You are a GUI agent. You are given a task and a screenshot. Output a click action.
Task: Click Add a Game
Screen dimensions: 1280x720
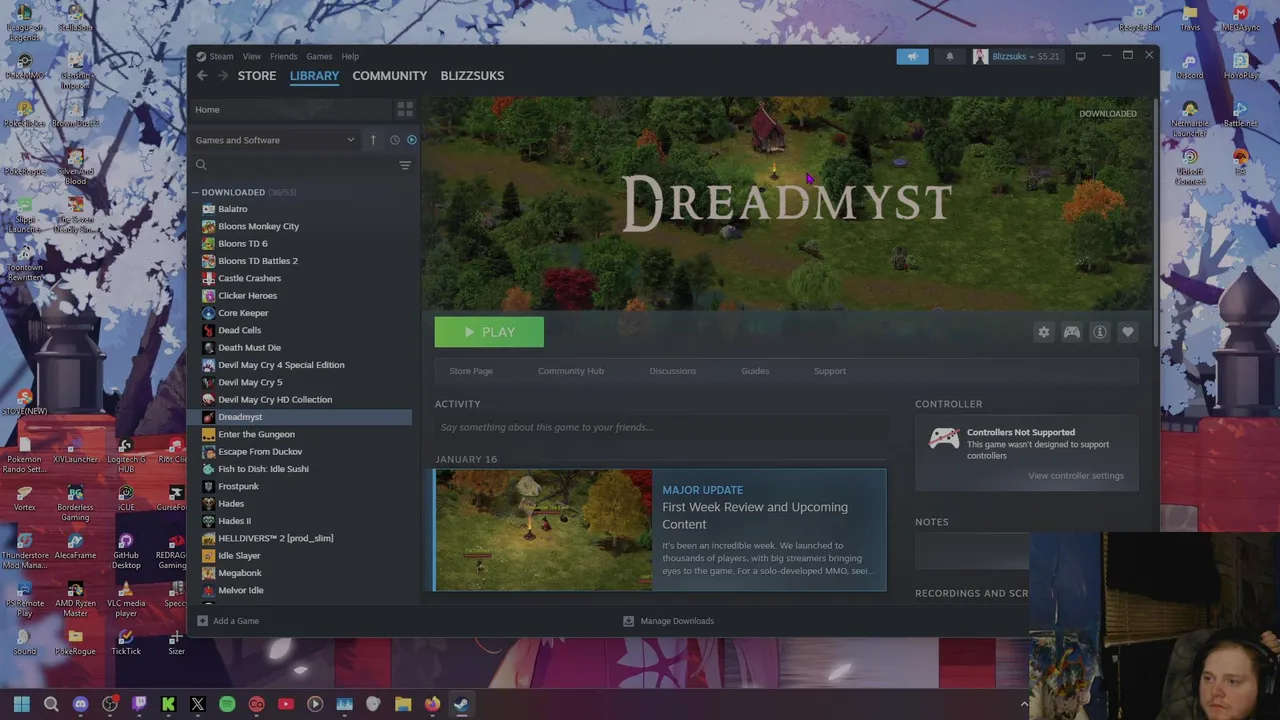tap(228, 621)
